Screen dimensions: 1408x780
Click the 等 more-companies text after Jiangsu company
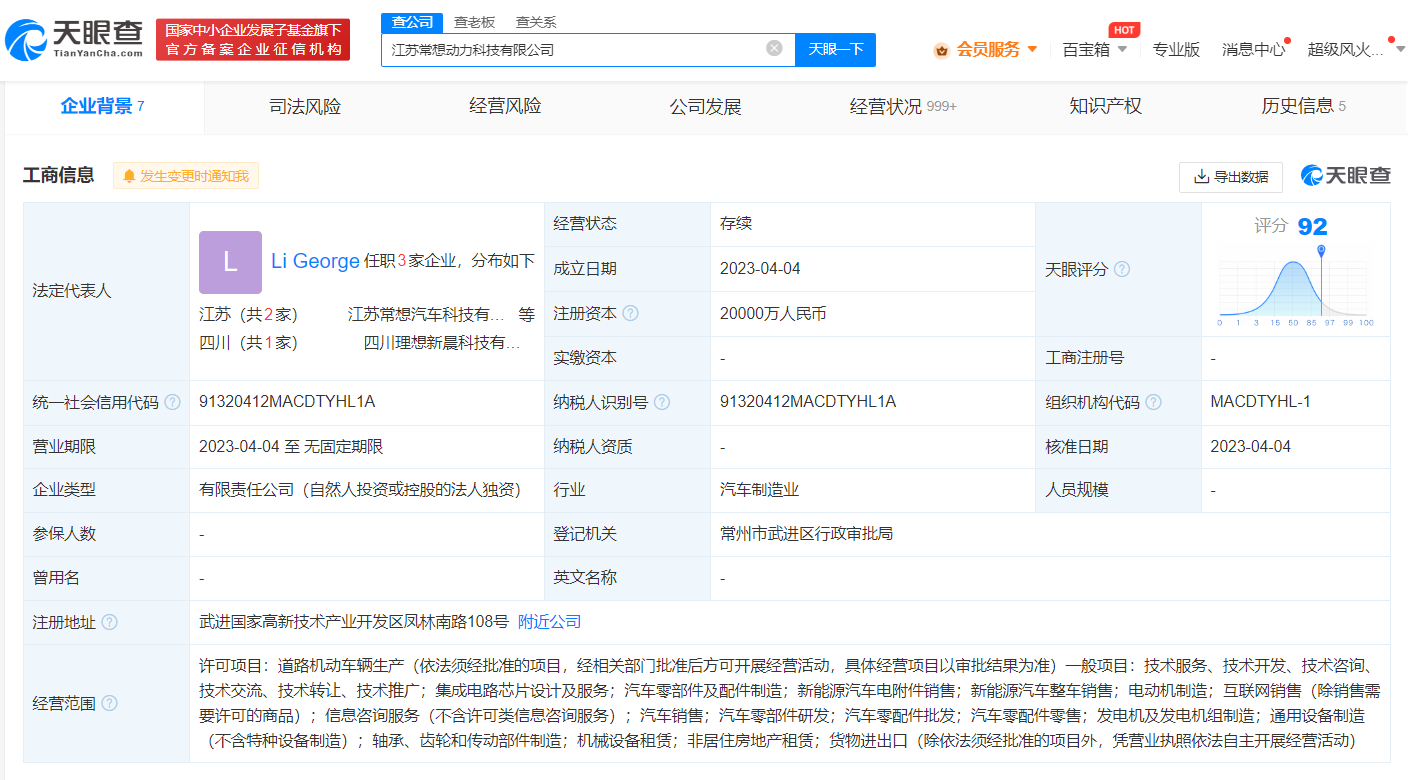click(526, 314)
